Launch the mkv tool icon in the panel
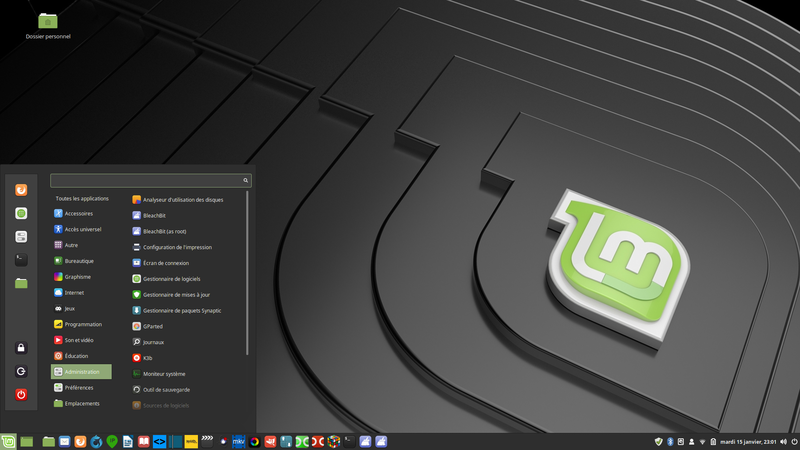This screenshot has height=450, width=800. click(x=238, y=442)
